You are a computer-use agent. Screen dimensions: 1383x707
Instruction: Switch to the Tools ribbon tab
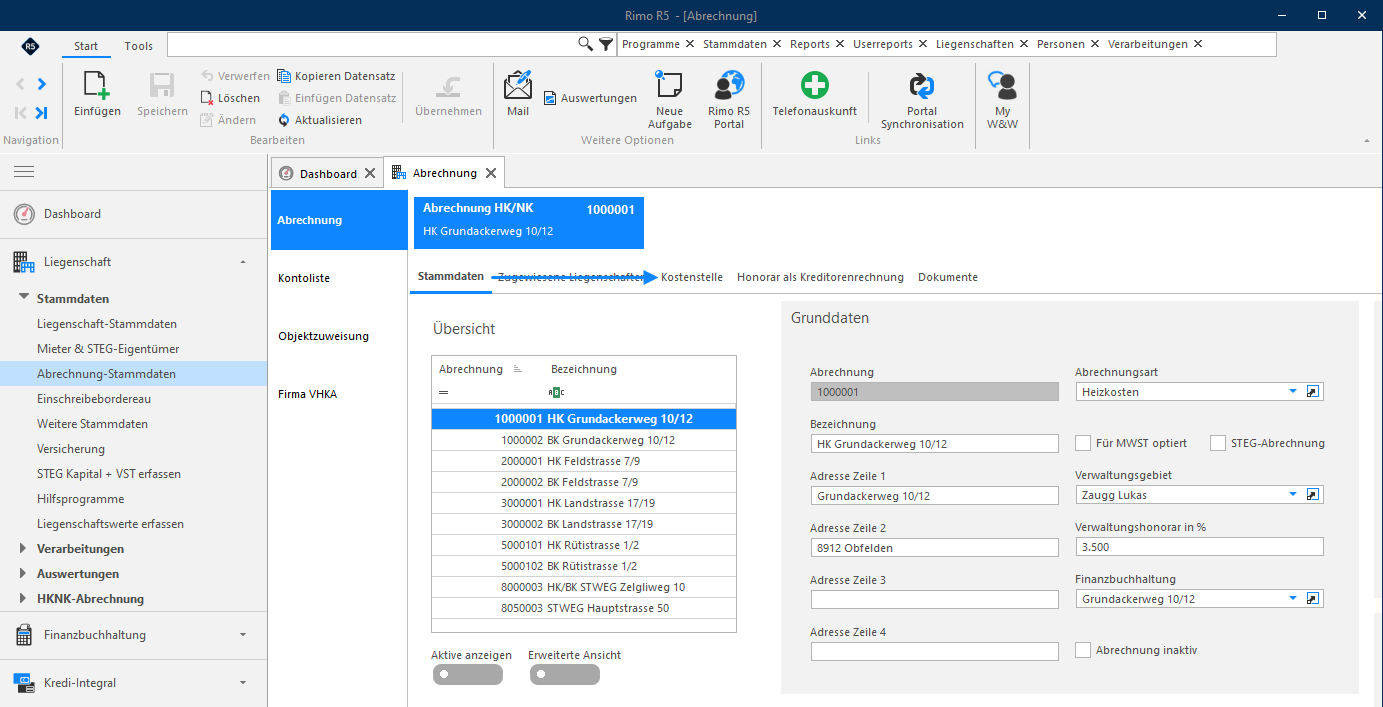pos(139,46)
